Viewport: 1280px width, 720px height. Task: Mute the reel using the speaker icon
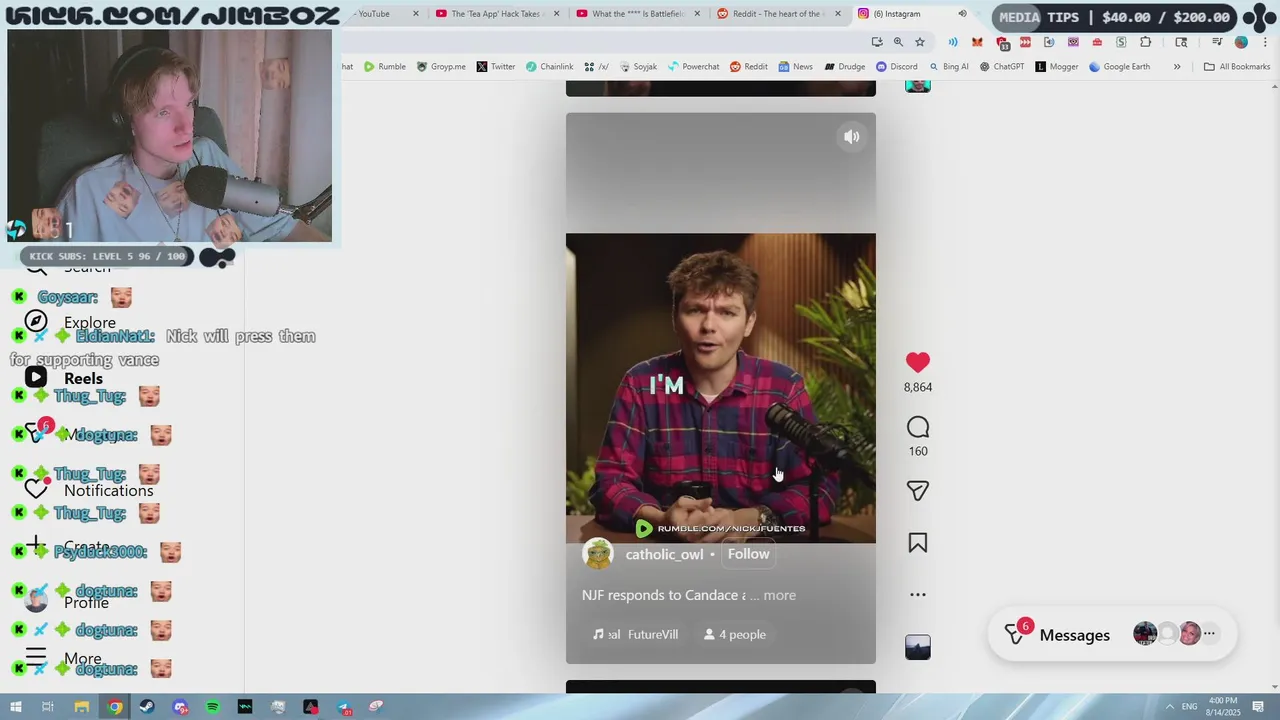coord(851,137)
